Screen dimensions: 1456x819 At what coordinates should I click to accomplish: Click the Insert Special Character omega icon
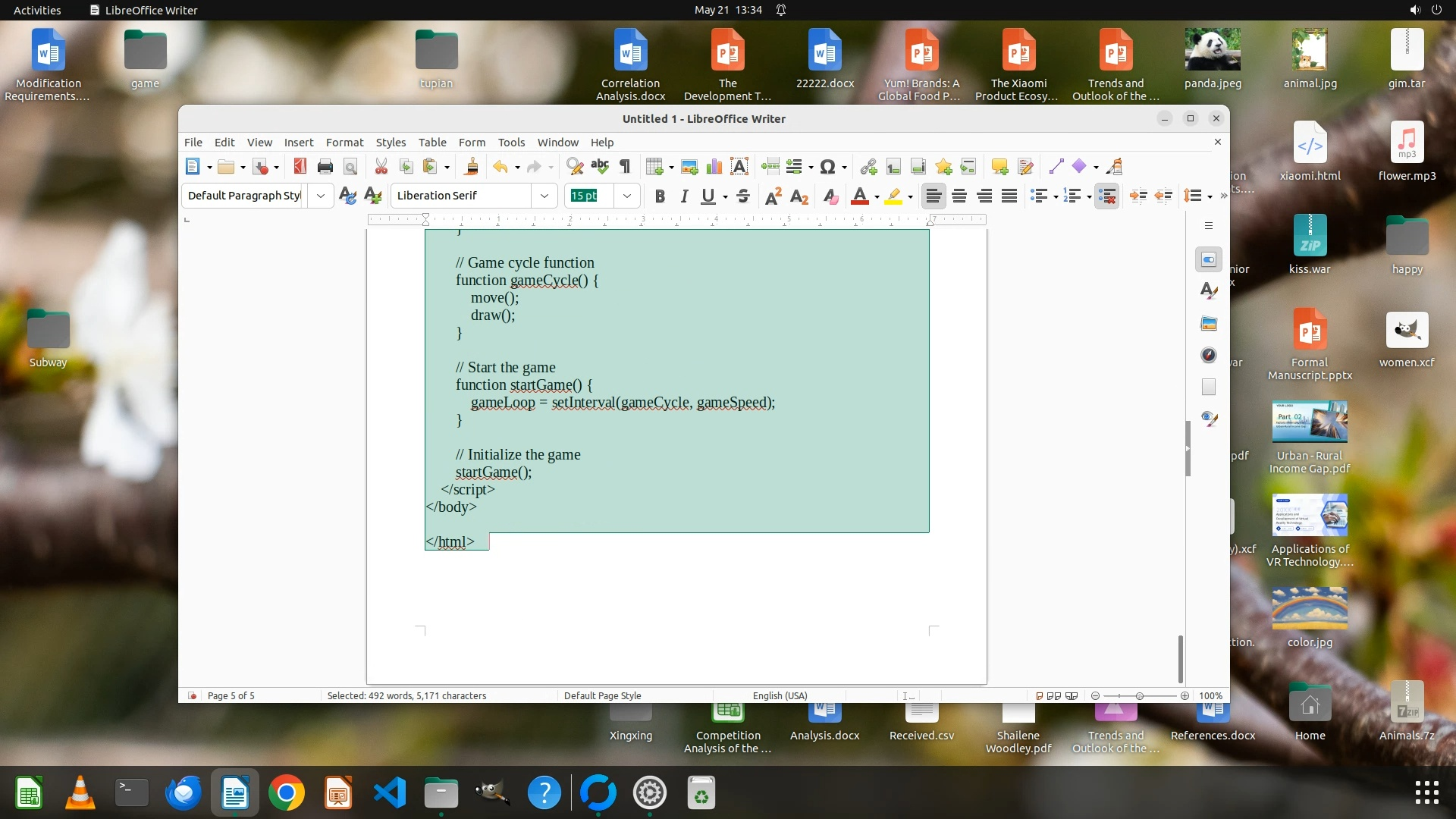pos(827,167)
